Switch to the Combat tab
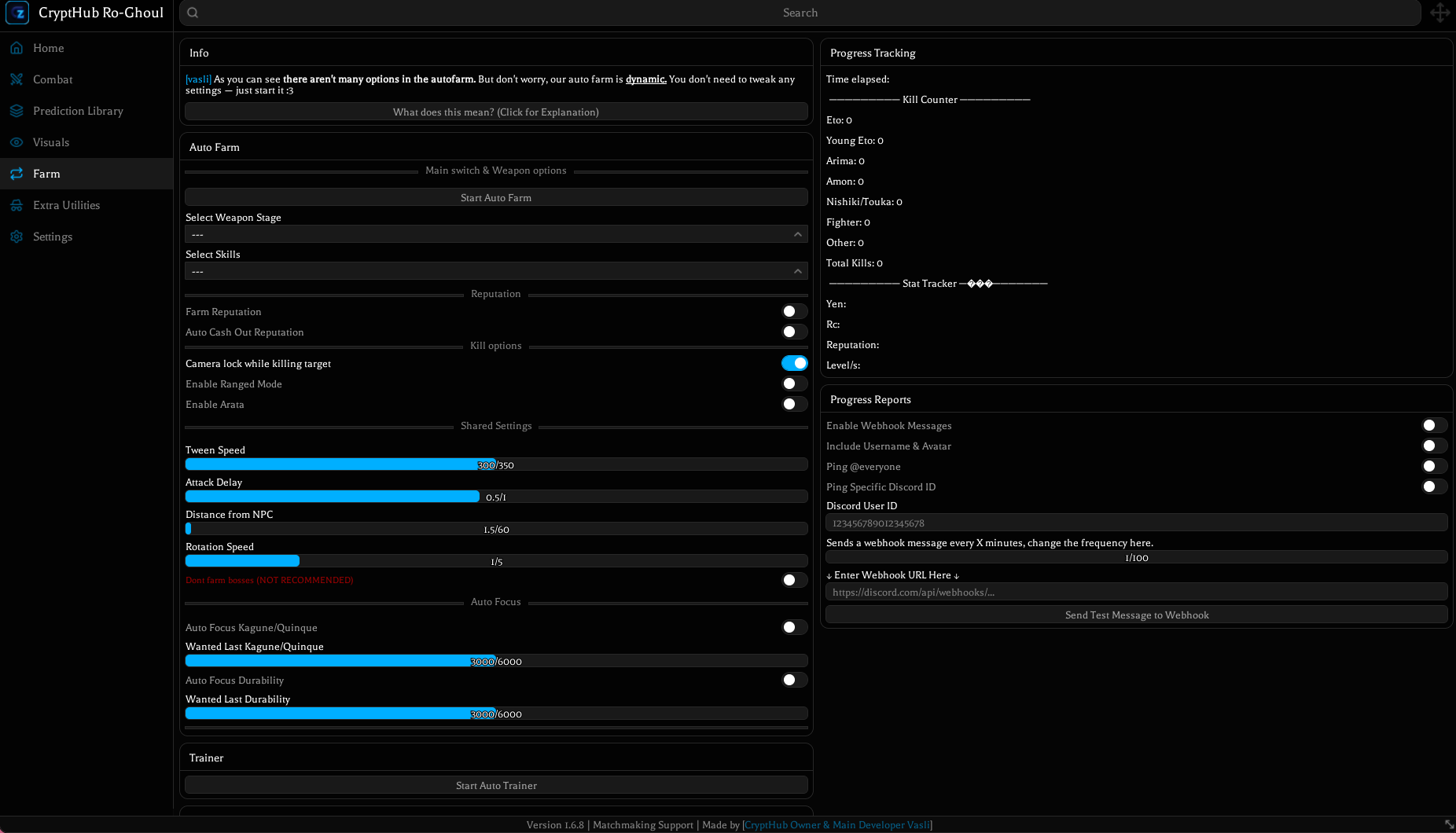 86,79
